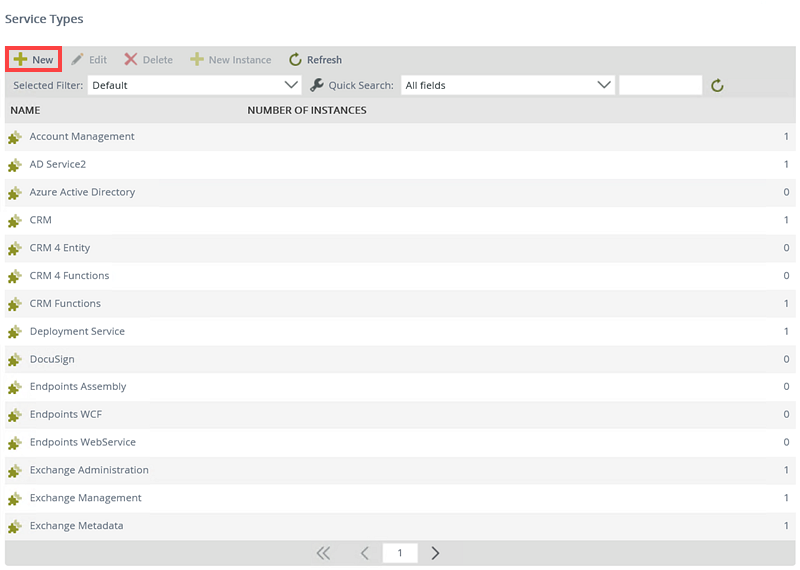Click the Edit toolbar button
This screenshot has width=800, height=570.
coord(89,60)
